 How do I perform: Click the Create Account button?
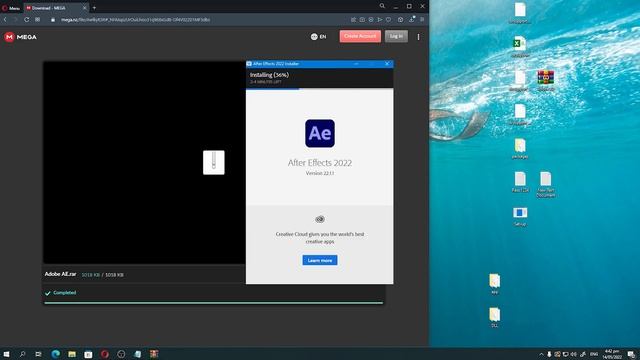360,36
